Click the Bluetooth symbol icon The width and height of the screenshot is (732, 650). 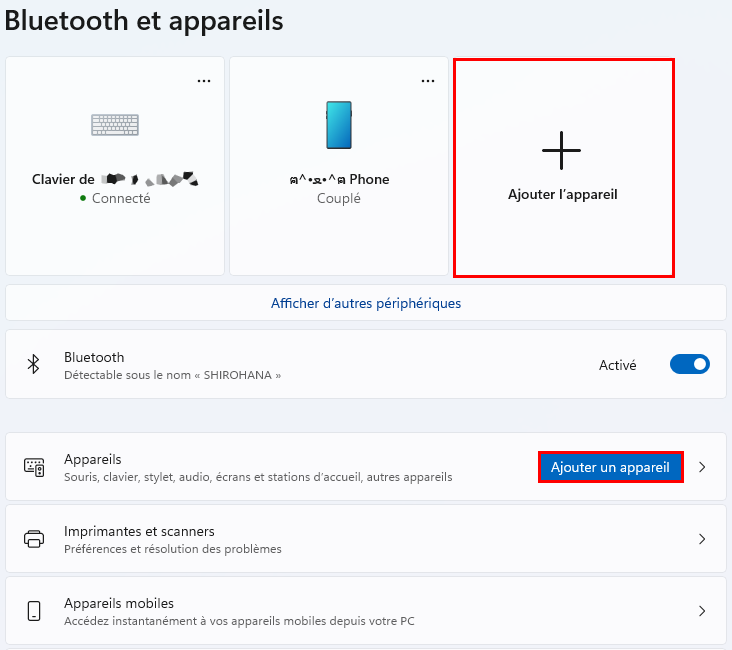point(33,364)
